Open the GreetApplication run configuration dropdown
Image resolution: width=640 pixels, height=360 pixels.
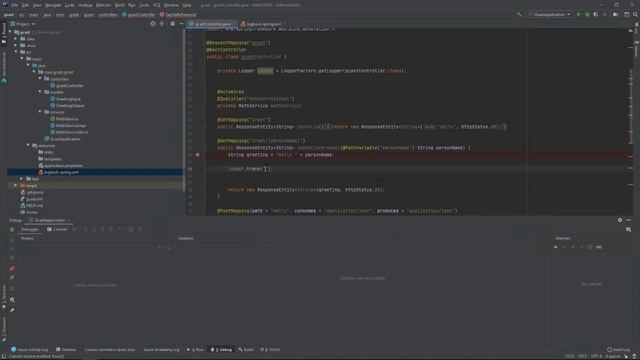[x=550, y=14]
